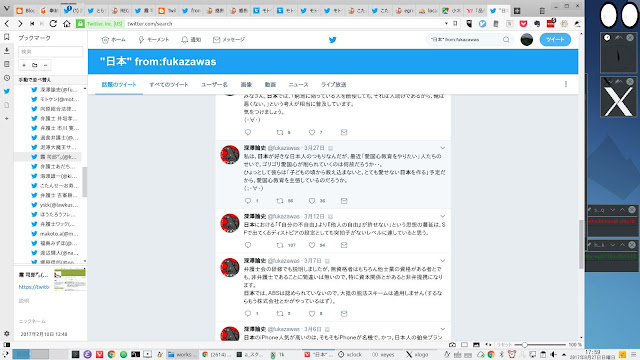This screenshot has width=640, height=360.
Task: Open page actions in status bar
Action: click(x=488, y=345)
